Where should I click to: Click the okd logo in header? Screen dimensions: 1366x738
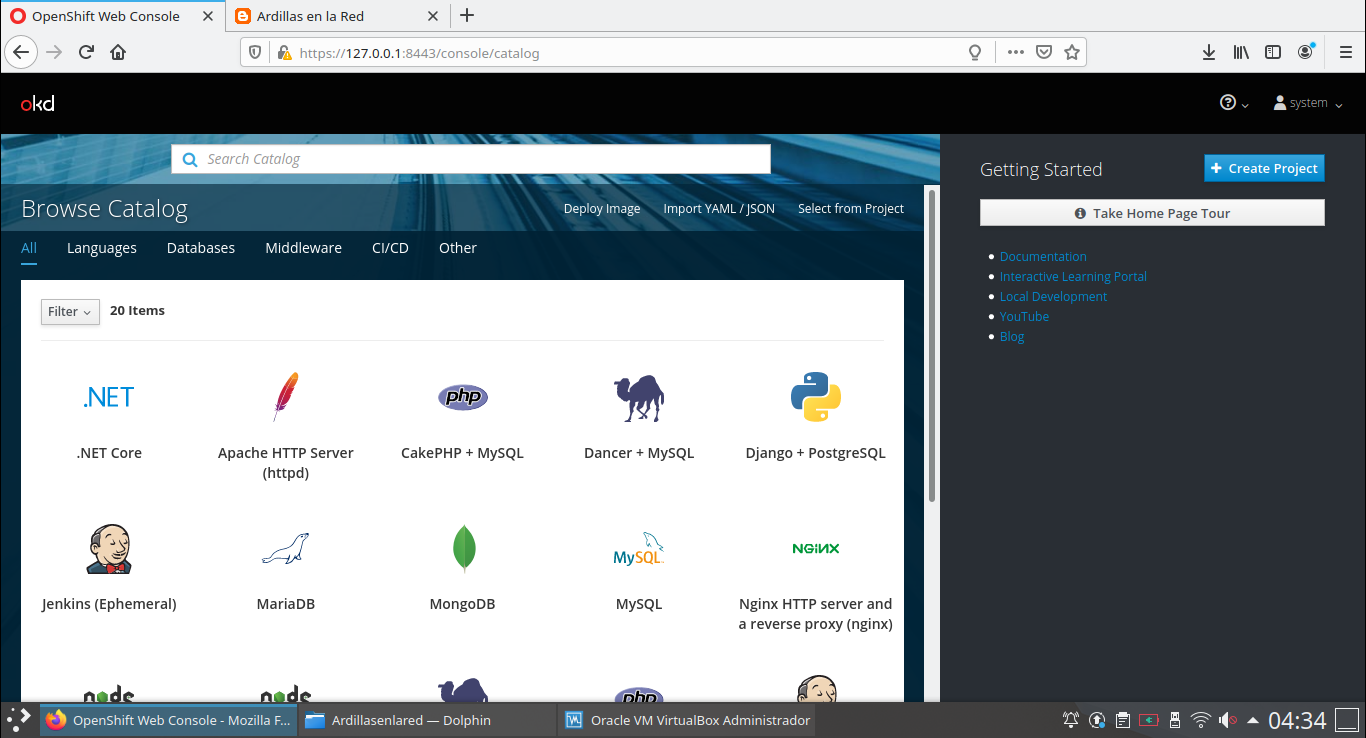coord(38,103)
